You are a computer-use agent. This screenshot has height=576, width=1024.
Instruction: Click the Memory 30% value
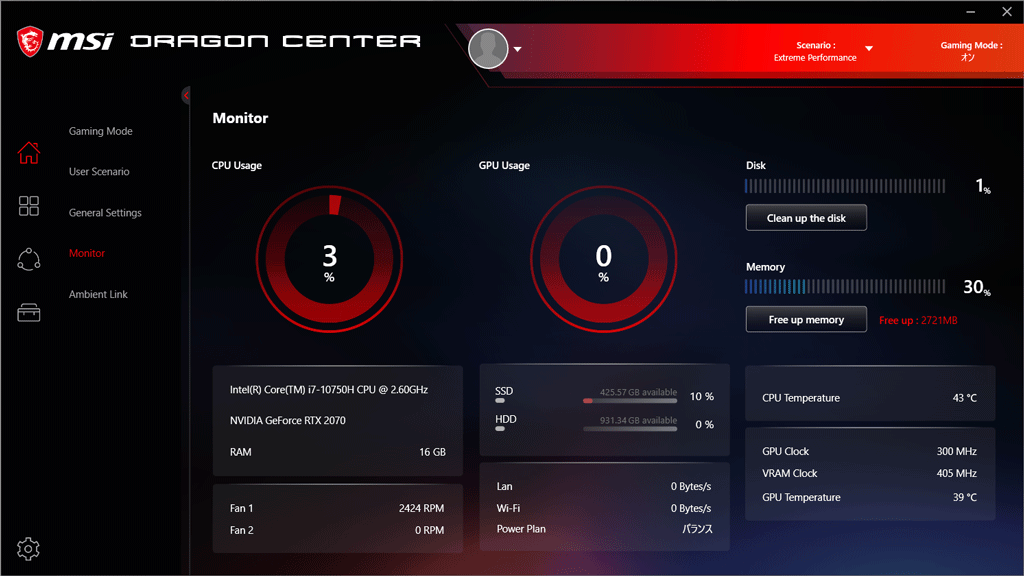coord(977,287)
